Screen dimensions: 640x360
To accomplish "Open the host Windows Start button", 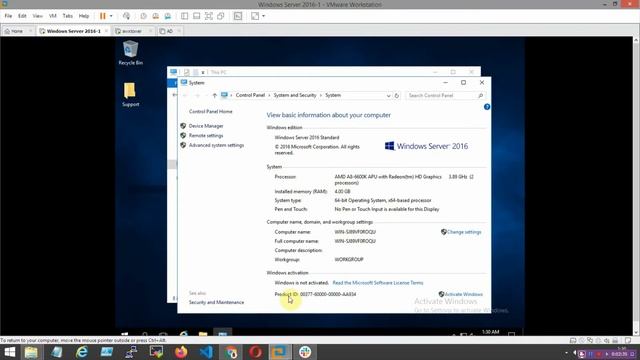I will click(x=9, y=352).
